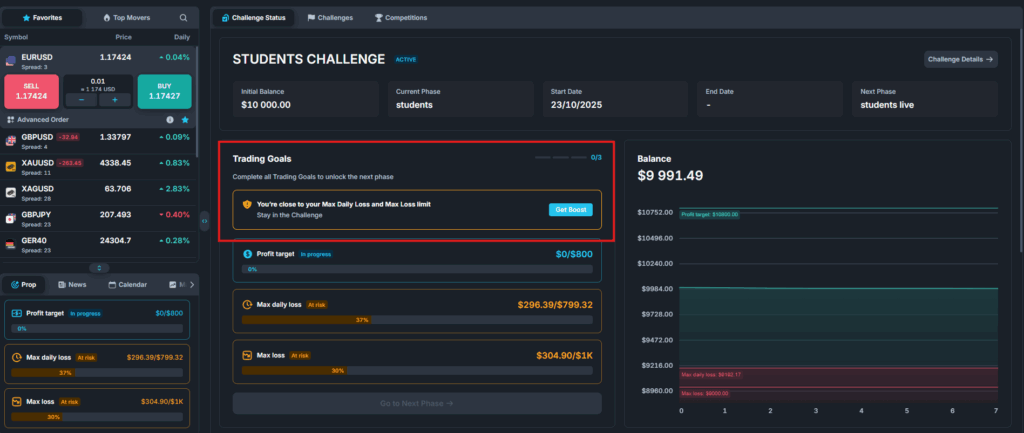Click the shield warning icon in alert

247,204
